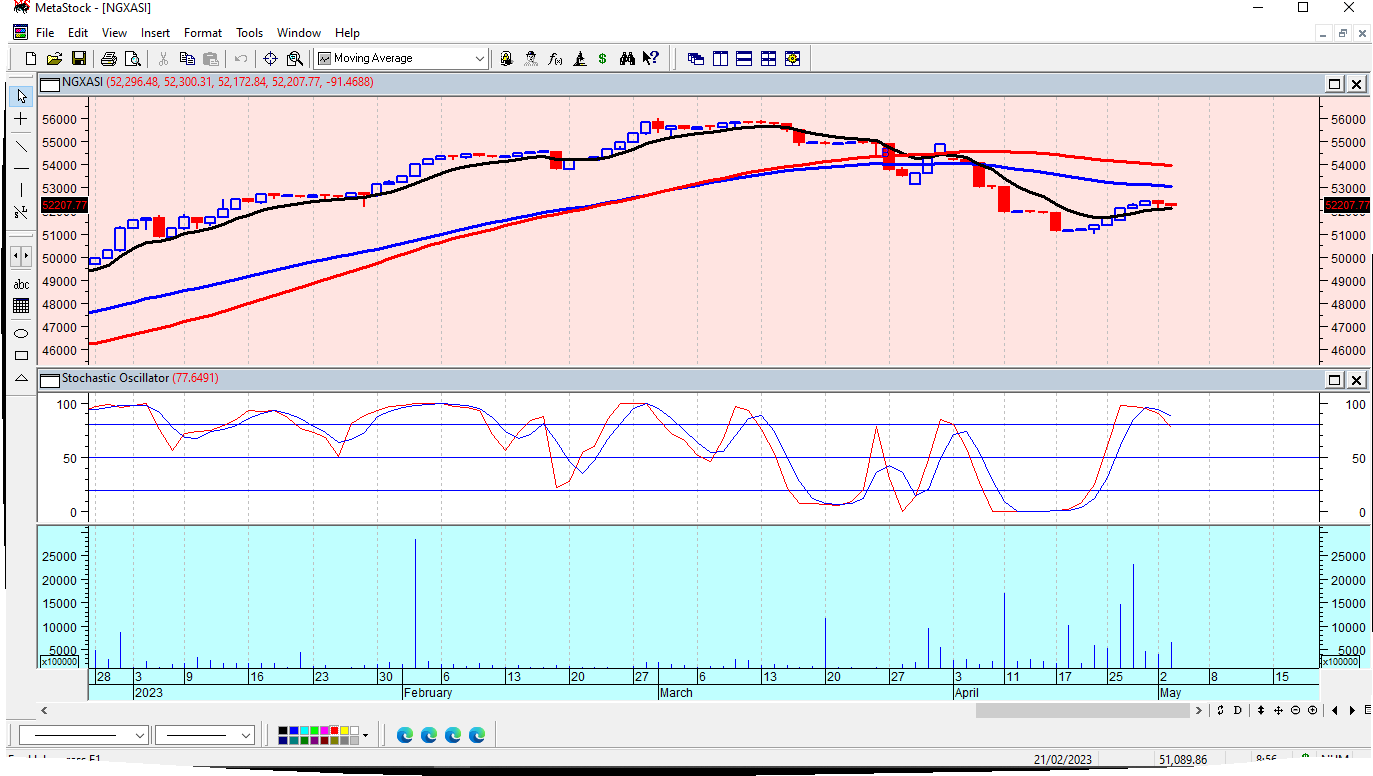Screen dimensions: 1373x776
Task: Click the Paste clipboard icon
Action: pos(211,59)
